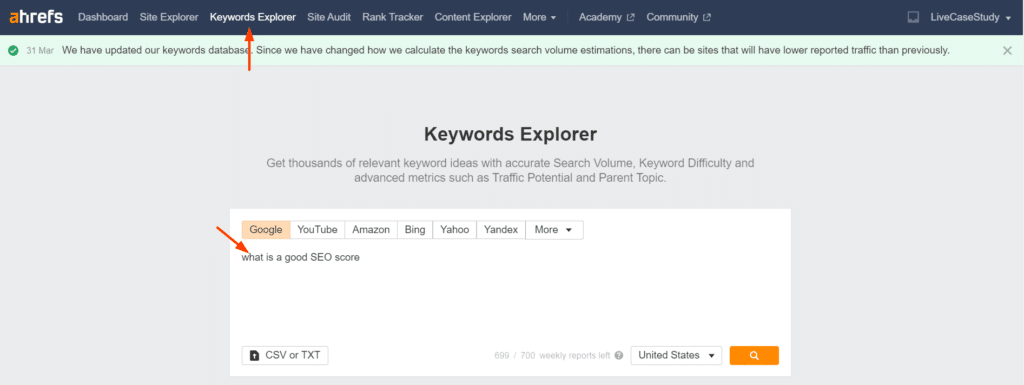Select the Google search engine tab

point(265,230)
